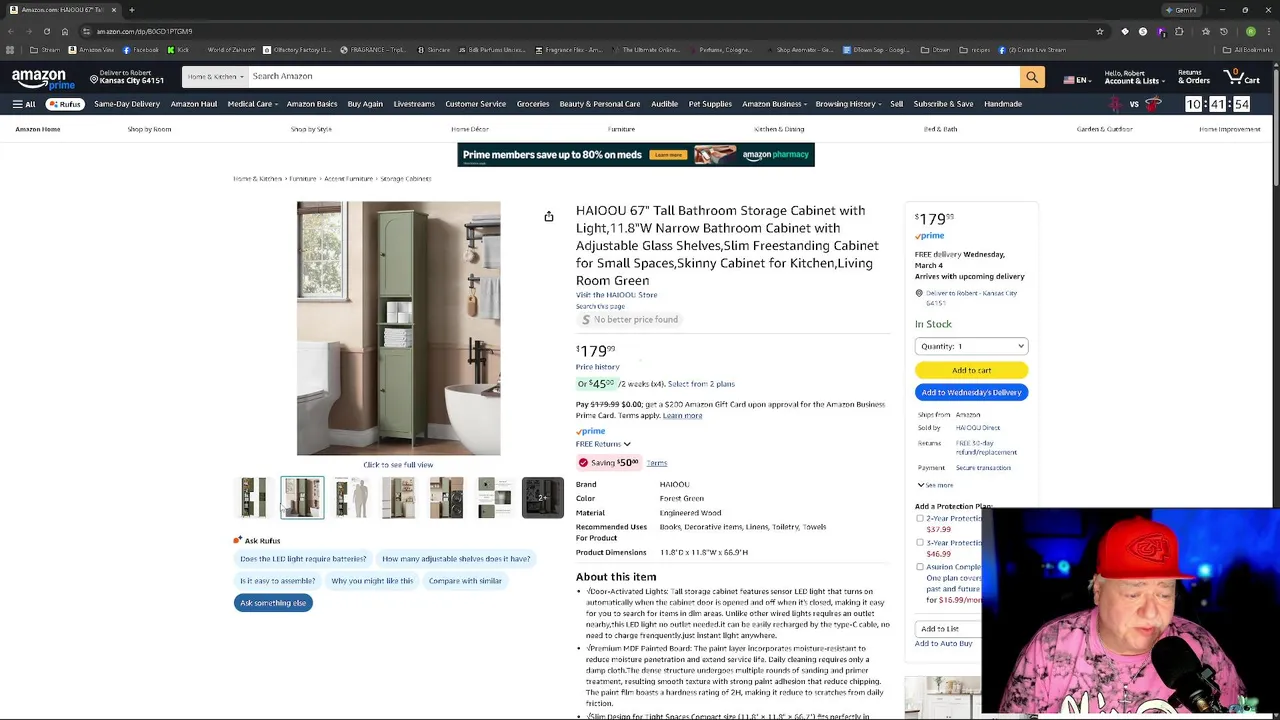Ask Rufus: Is it easy to assemble?
1280x720 pixels.
click(277, 581)
